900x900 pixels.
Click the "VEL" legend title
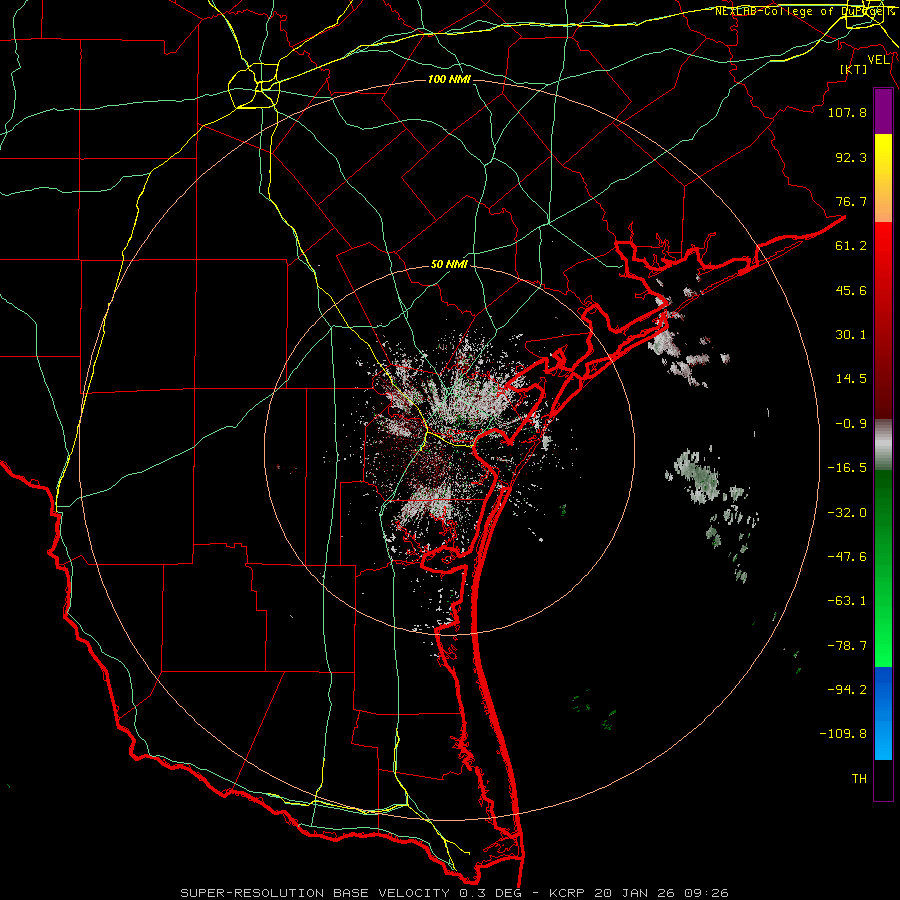[878, 60]
